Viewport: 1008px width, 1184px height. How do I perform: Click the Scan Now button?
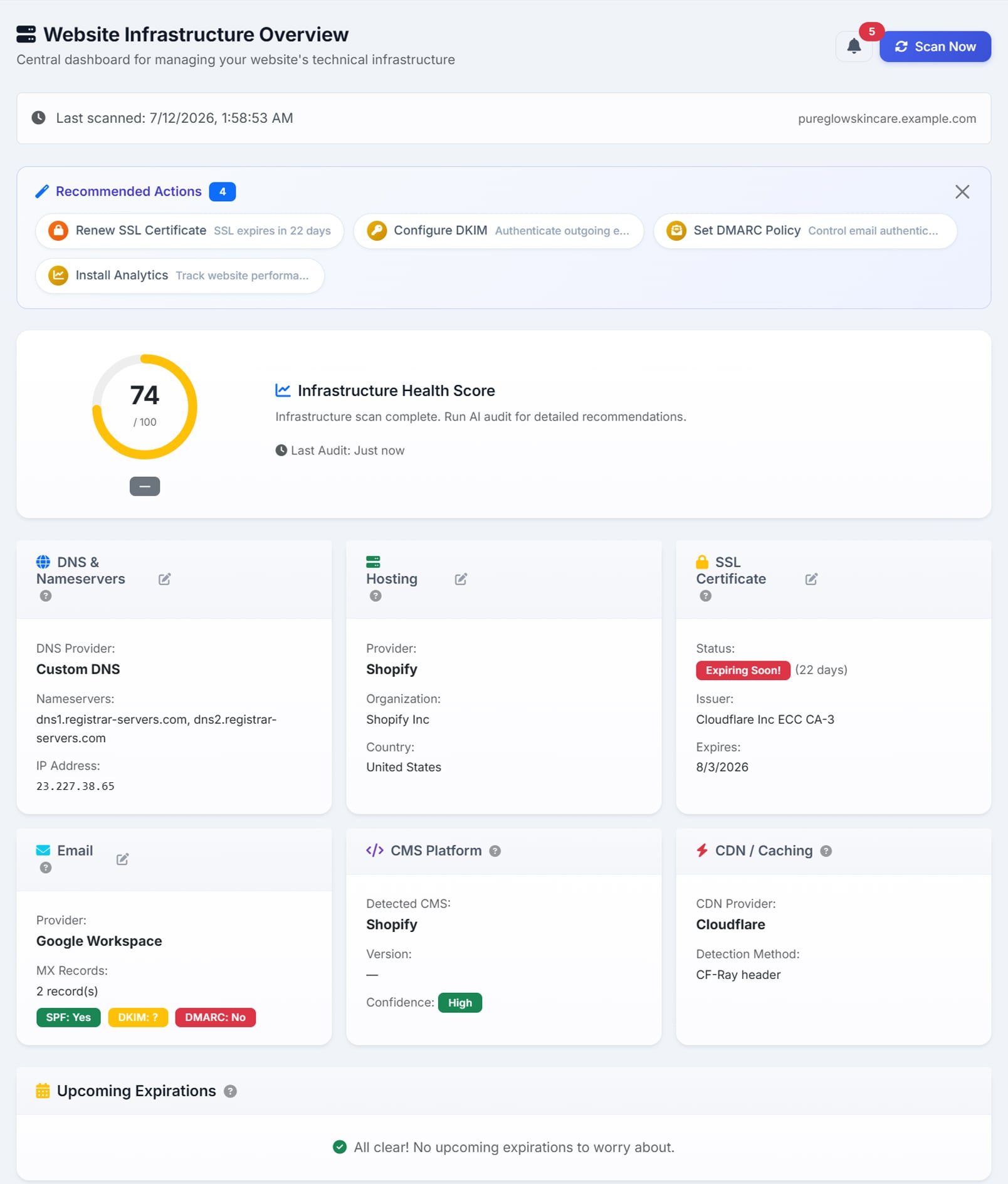(x=935, y=46)
